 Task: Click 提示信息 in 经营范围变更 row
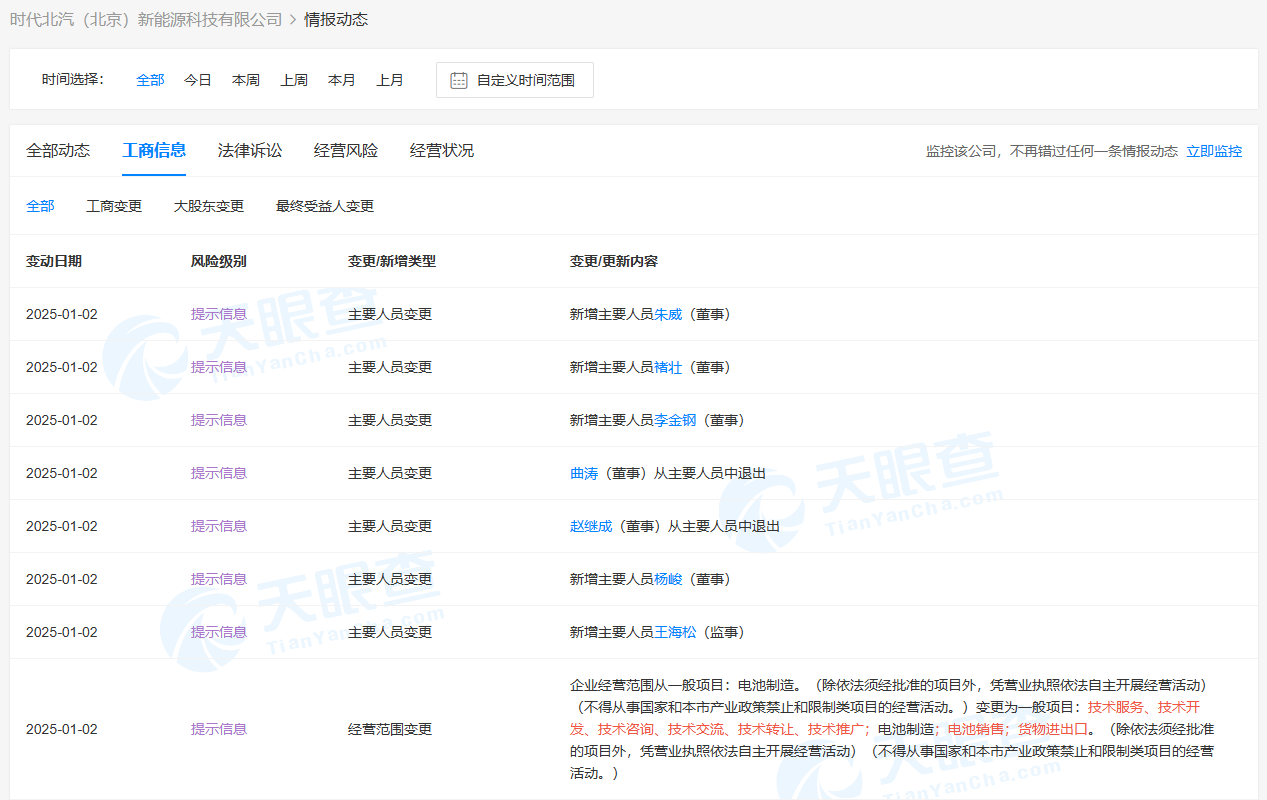click(219, 729)
